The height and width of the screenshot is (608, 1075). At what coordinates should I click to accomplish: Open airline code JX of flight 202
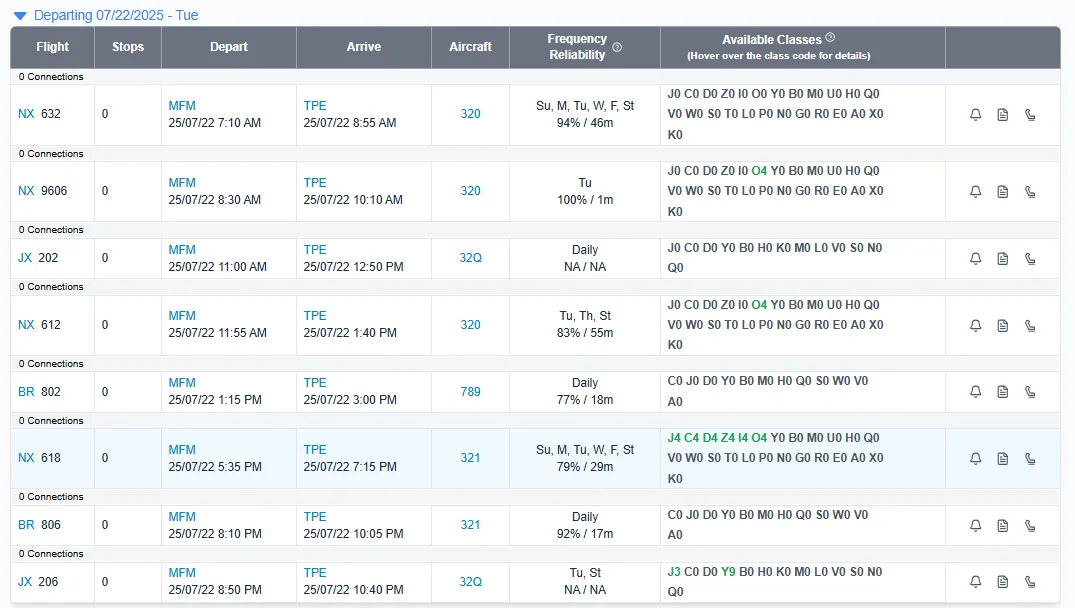pyautogui.click(x=25, y=258)
